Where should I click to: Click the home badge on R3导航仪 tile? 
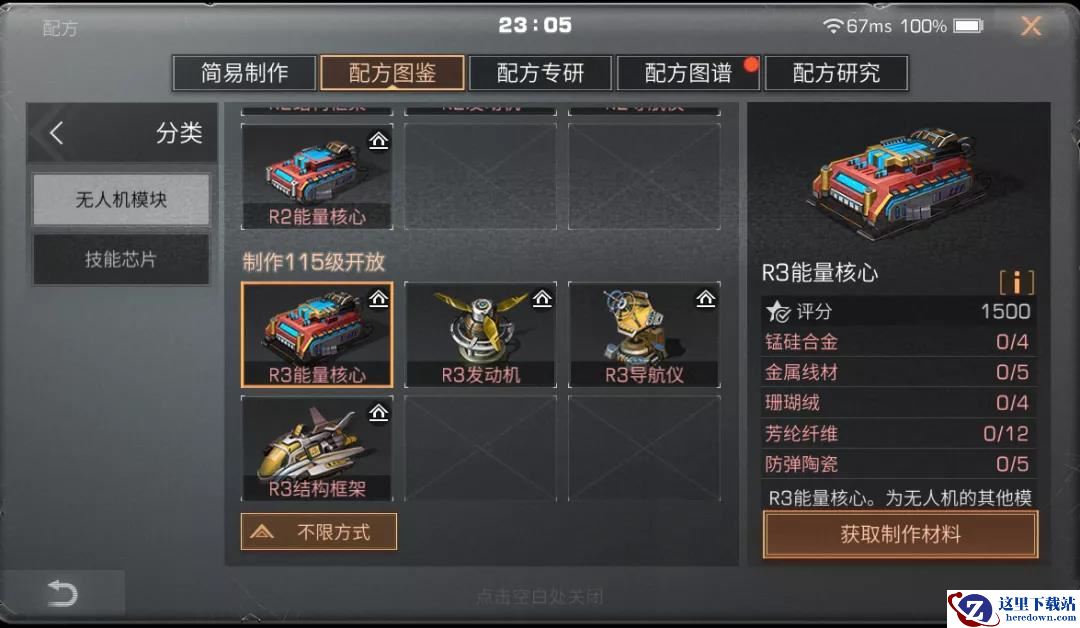tap(705, 299)
